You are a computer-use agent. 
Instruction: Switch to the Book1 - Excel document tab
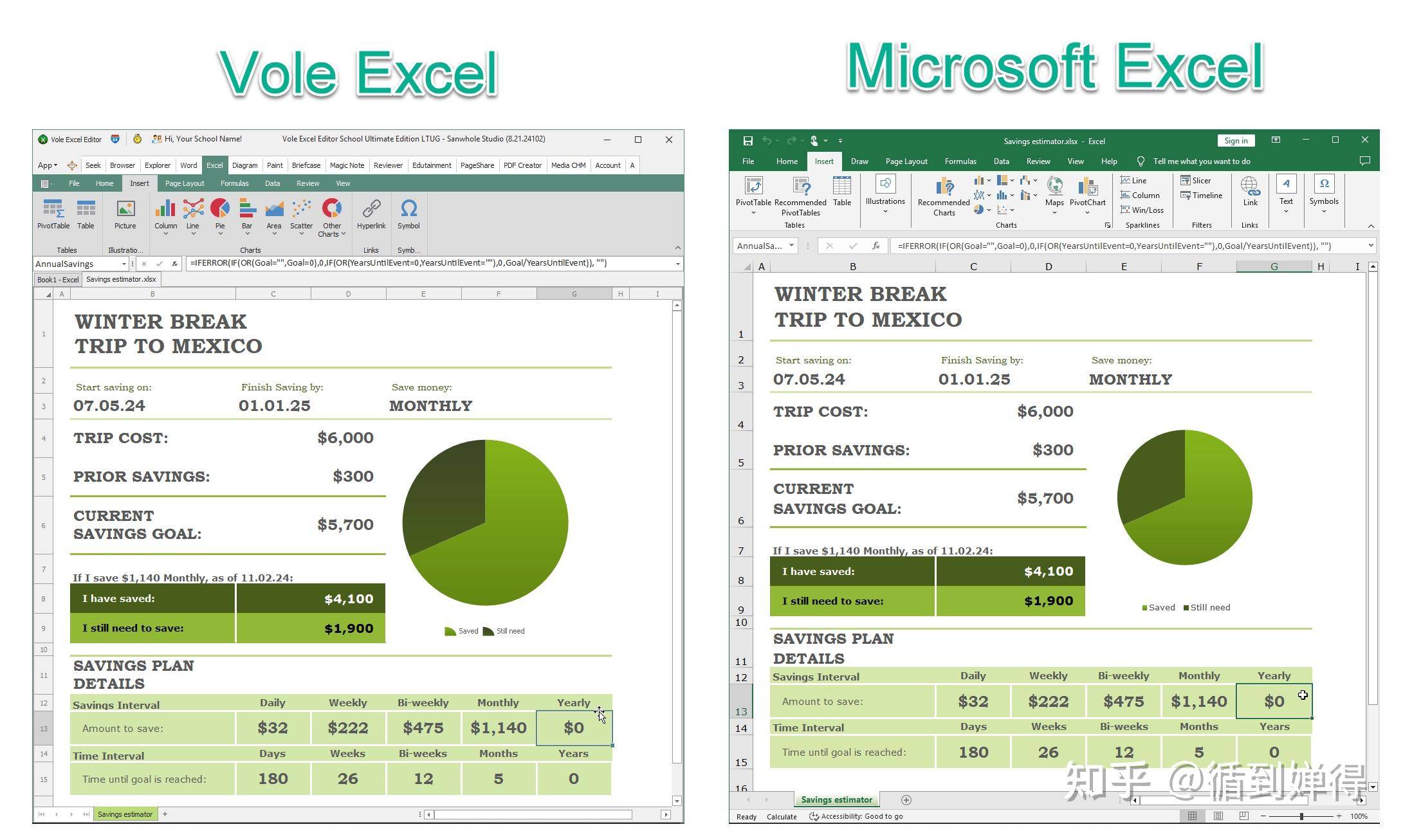[58, 280]
